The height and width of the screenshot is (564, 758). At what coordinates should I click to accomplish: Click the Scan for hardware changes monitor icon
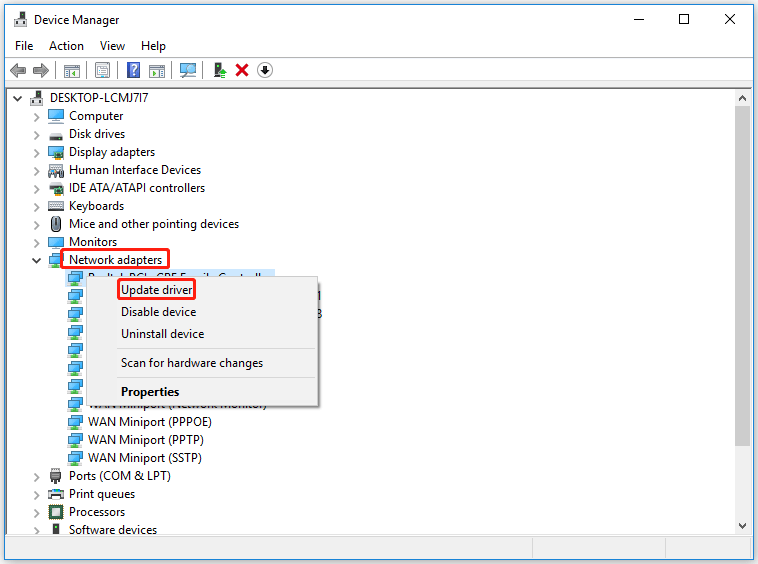click(x=188, y=71)
